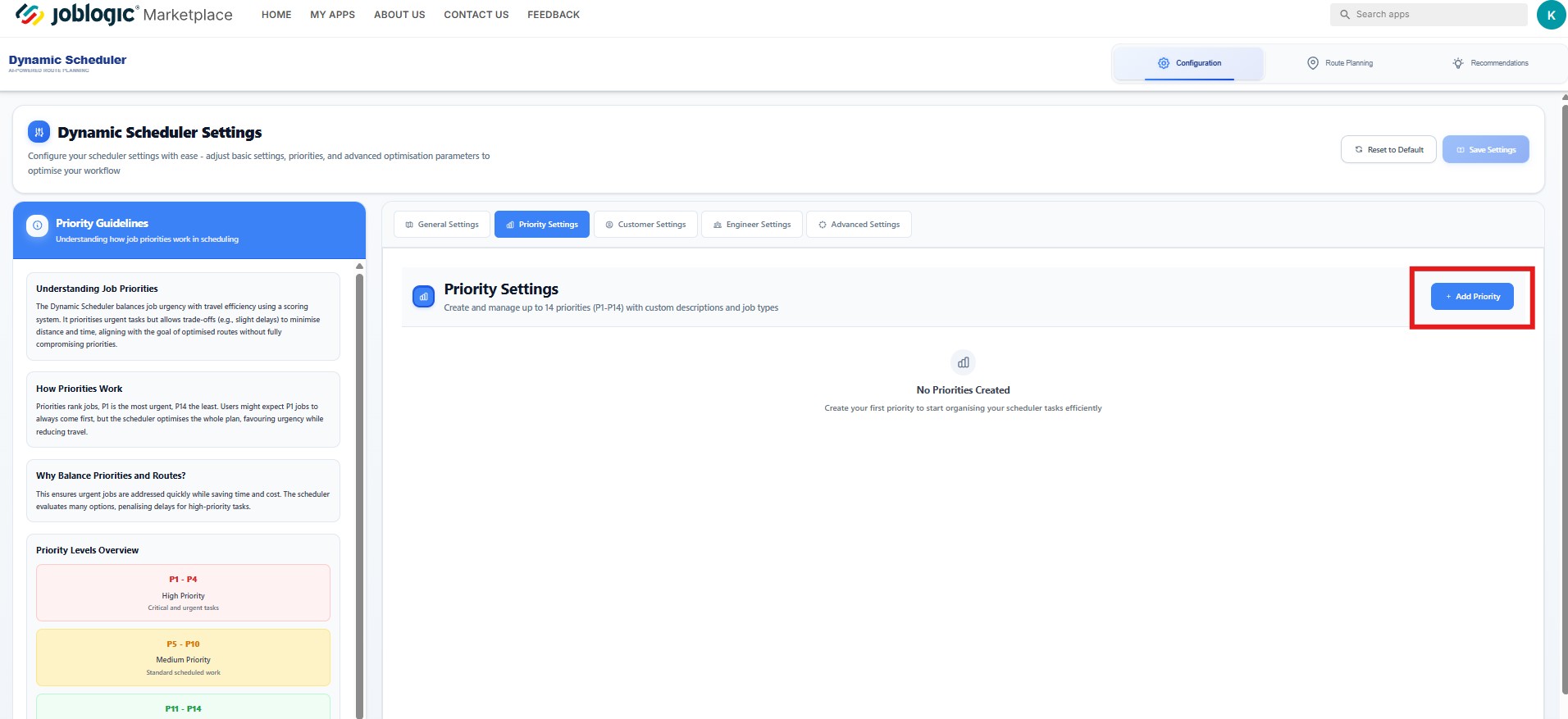This screenshot has width=1568, height=719.
Task: Click the Create and manage up to 14 priorities text
Action: tap(611, 308)
